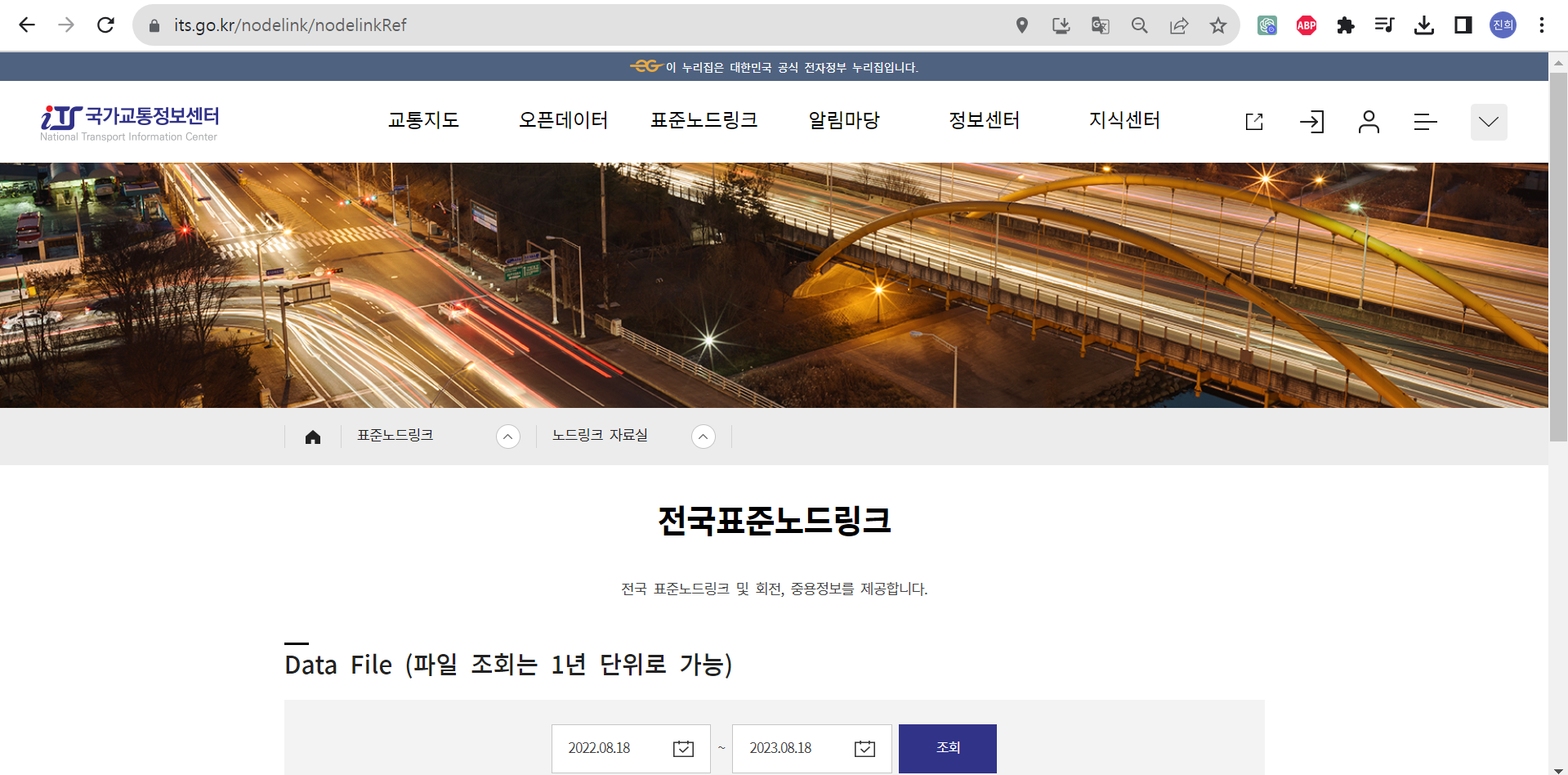Open the end date calendar icon
The height and width of the screenshot is (775, 1568).
point(864,748)
